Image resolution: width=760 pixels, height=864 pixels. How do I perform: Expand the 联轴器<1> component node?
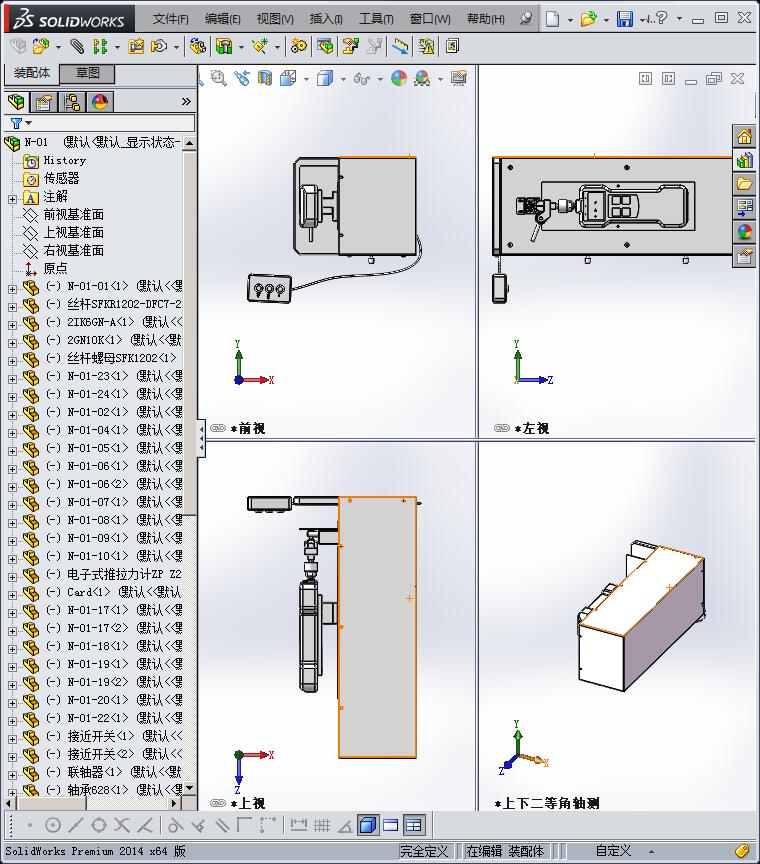point(13,775)
